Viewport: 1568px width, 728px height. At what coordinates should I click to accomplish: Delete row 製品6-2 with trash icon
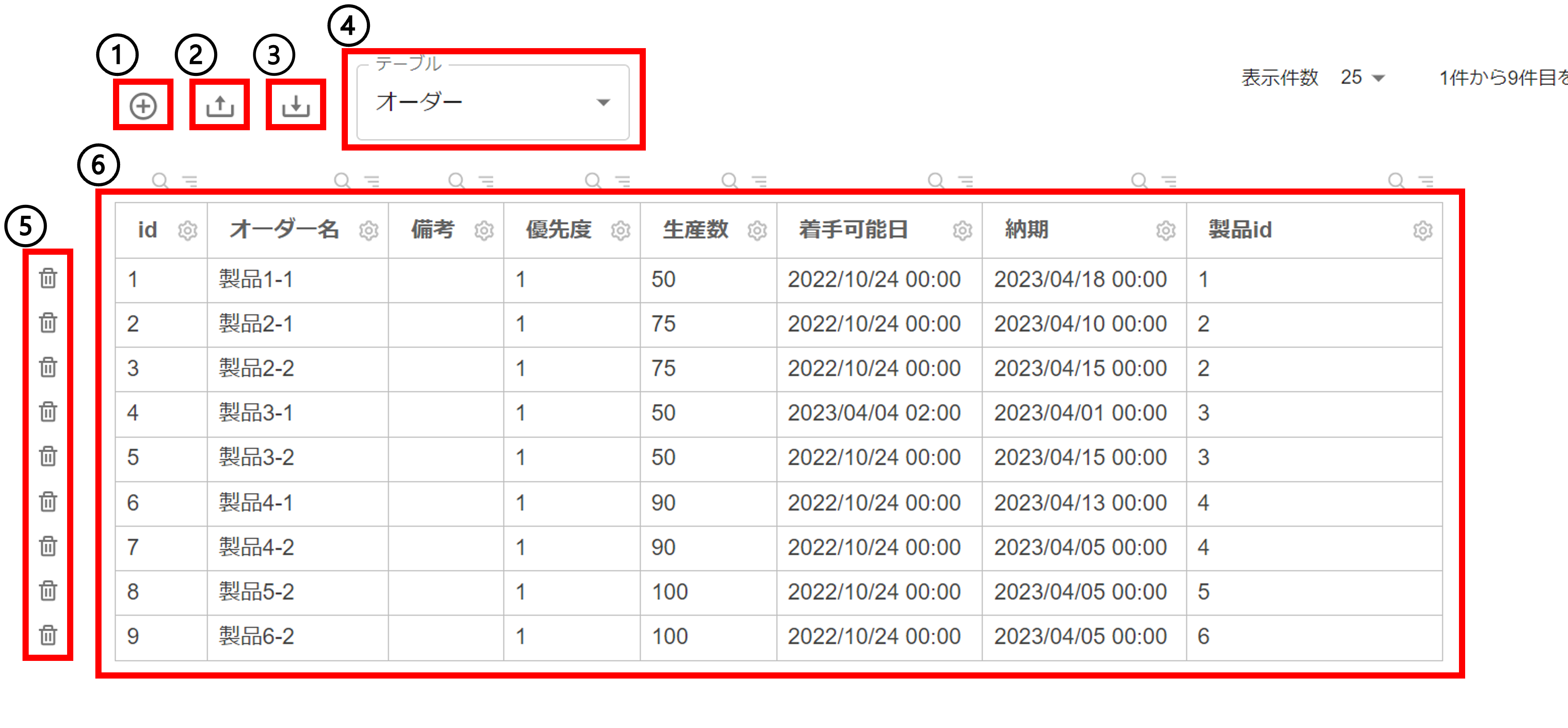(48, 635)
